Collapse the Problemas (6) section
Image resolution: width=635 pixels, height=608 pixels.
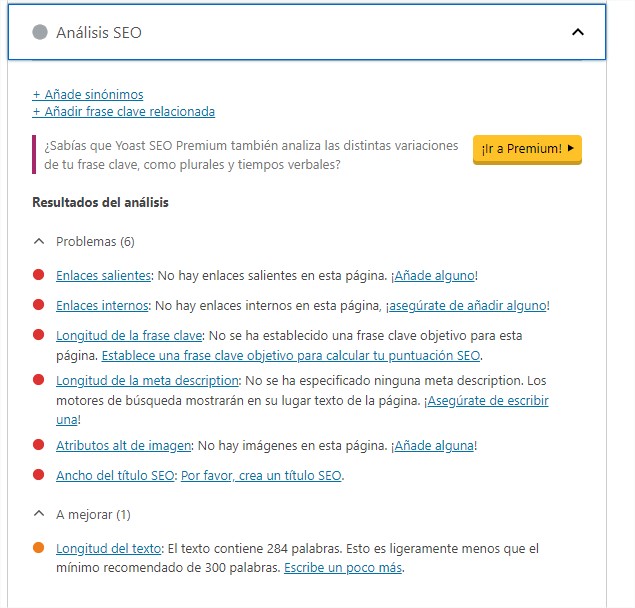39,241
